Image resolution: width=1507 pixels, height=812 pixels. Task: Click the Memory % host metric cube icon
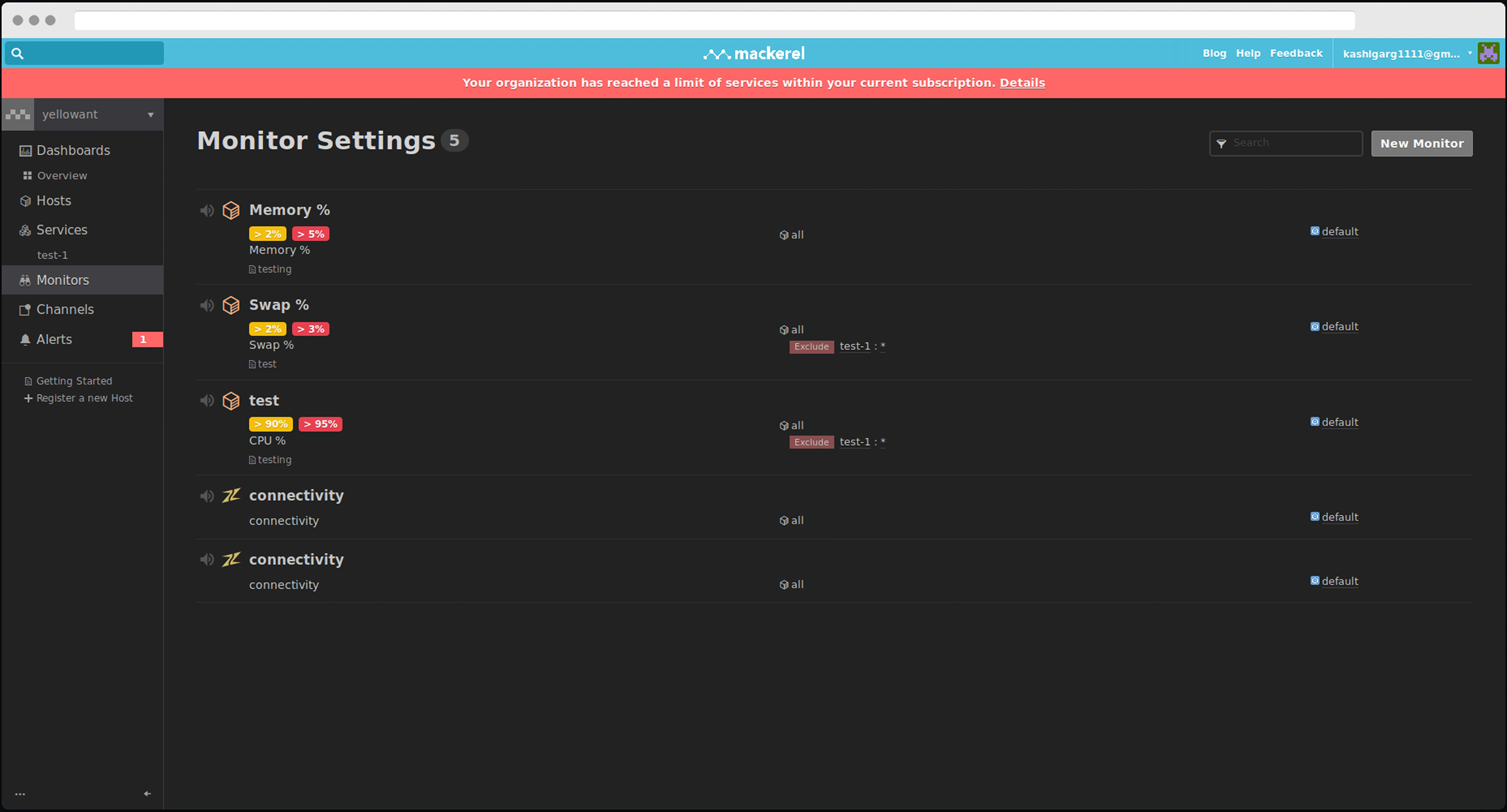pos(231,210)
